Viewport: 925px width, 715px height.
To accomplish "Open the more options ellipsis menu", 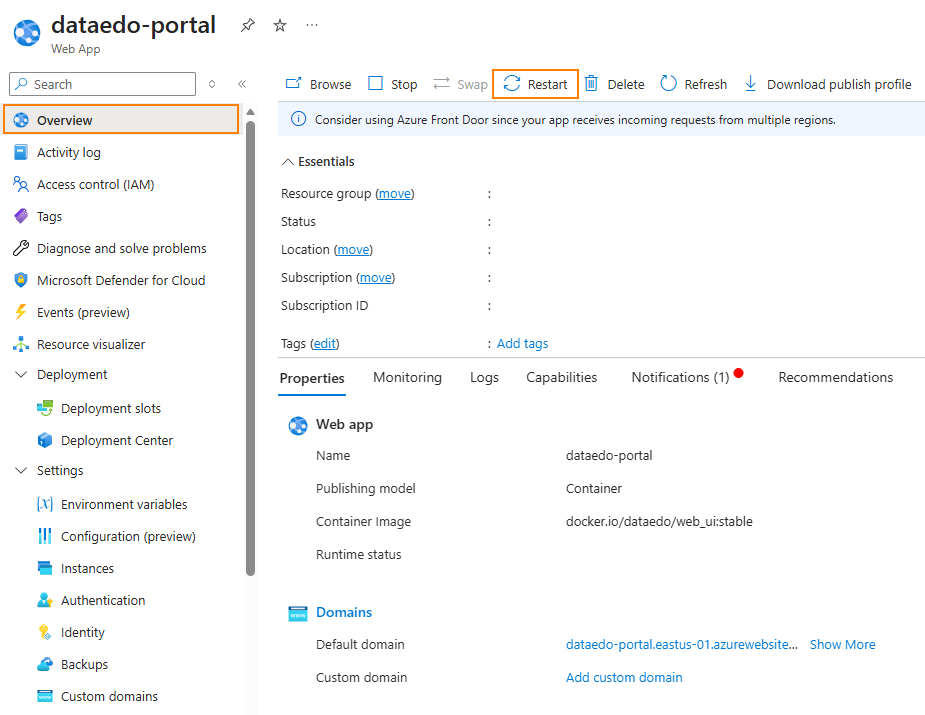I will pyautogui.click(x=312, y=26).
